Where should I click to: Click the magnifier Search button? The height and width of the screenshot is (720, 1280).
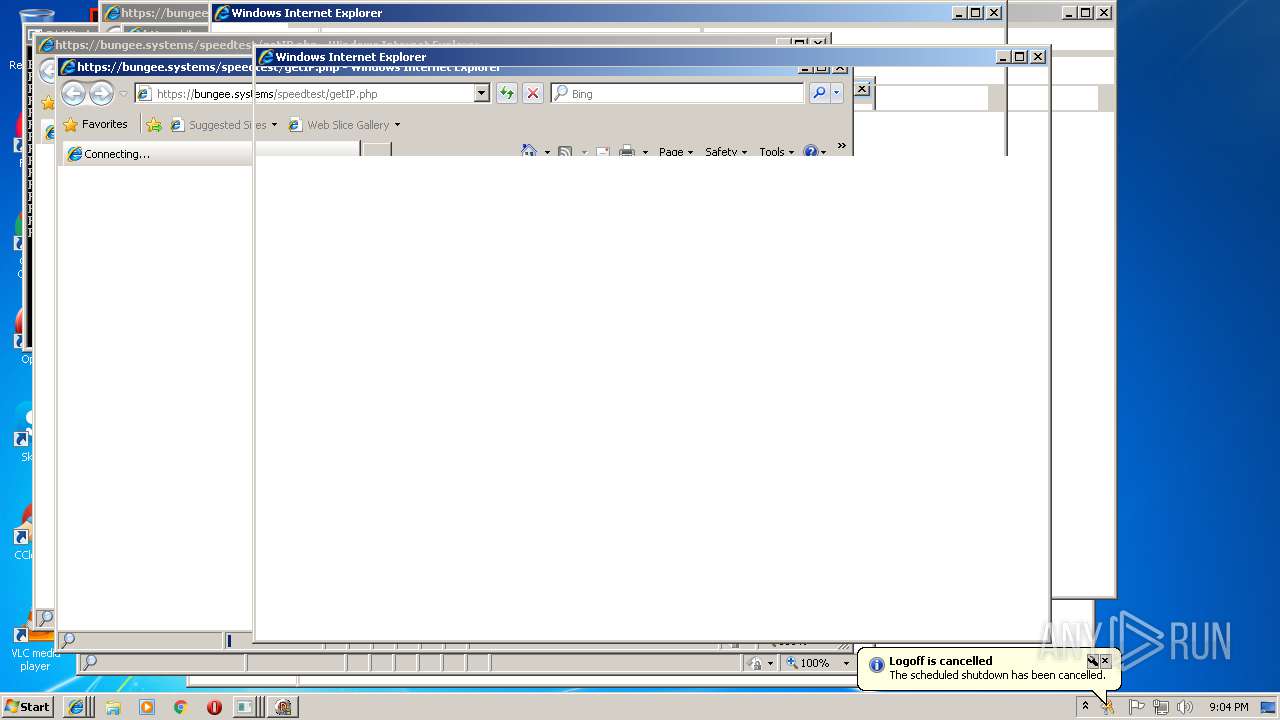click(x=819, y=94)
